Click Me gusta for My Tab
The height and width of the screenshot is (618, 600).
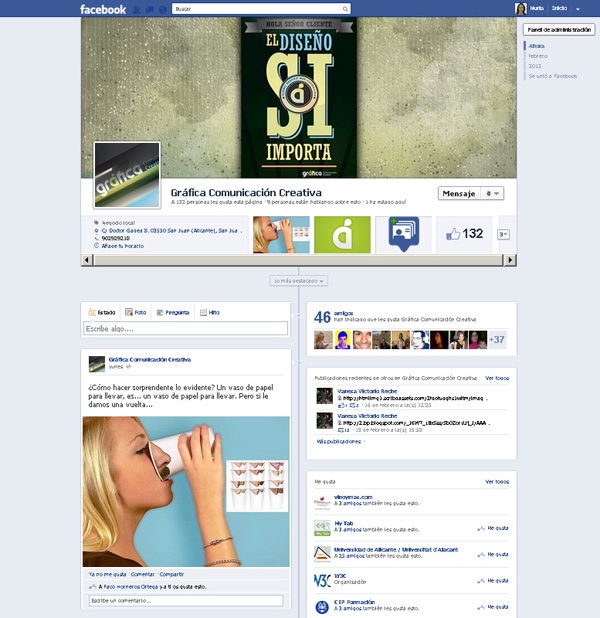(493, 528)
